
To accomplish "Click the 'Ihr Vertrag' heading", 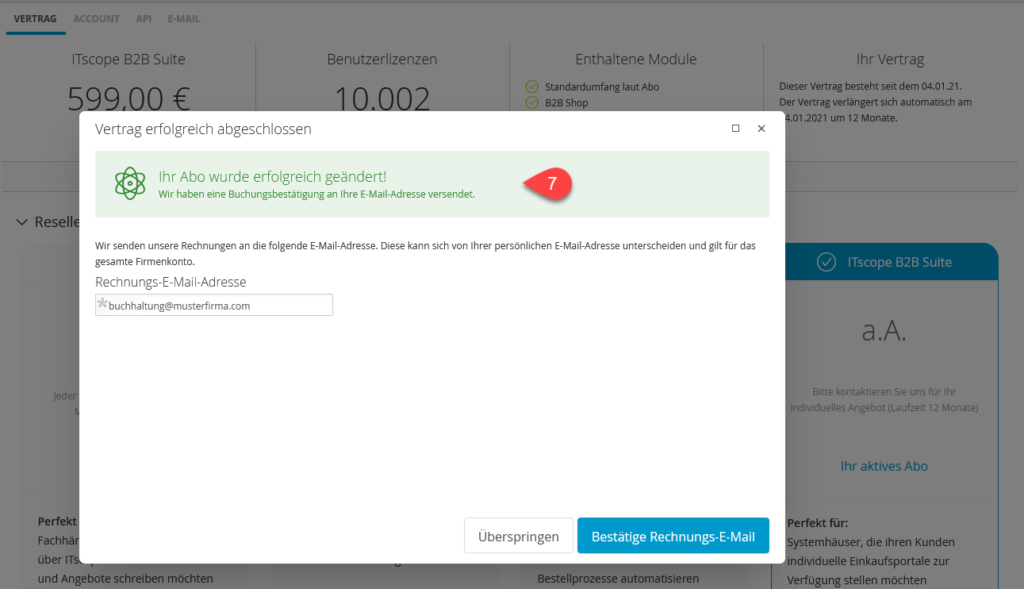I will pos(890,59).
